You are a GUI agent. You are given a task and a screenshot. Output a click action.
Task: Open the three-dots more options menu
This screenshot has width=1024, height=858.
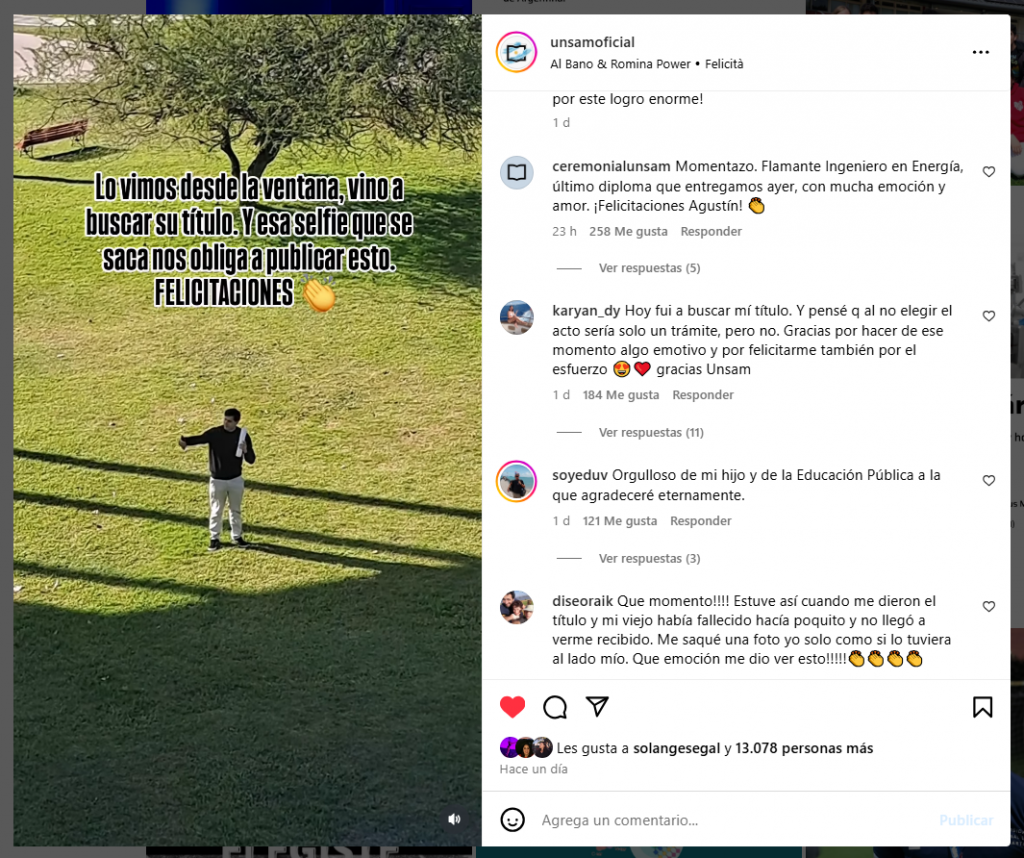point(981,52)
